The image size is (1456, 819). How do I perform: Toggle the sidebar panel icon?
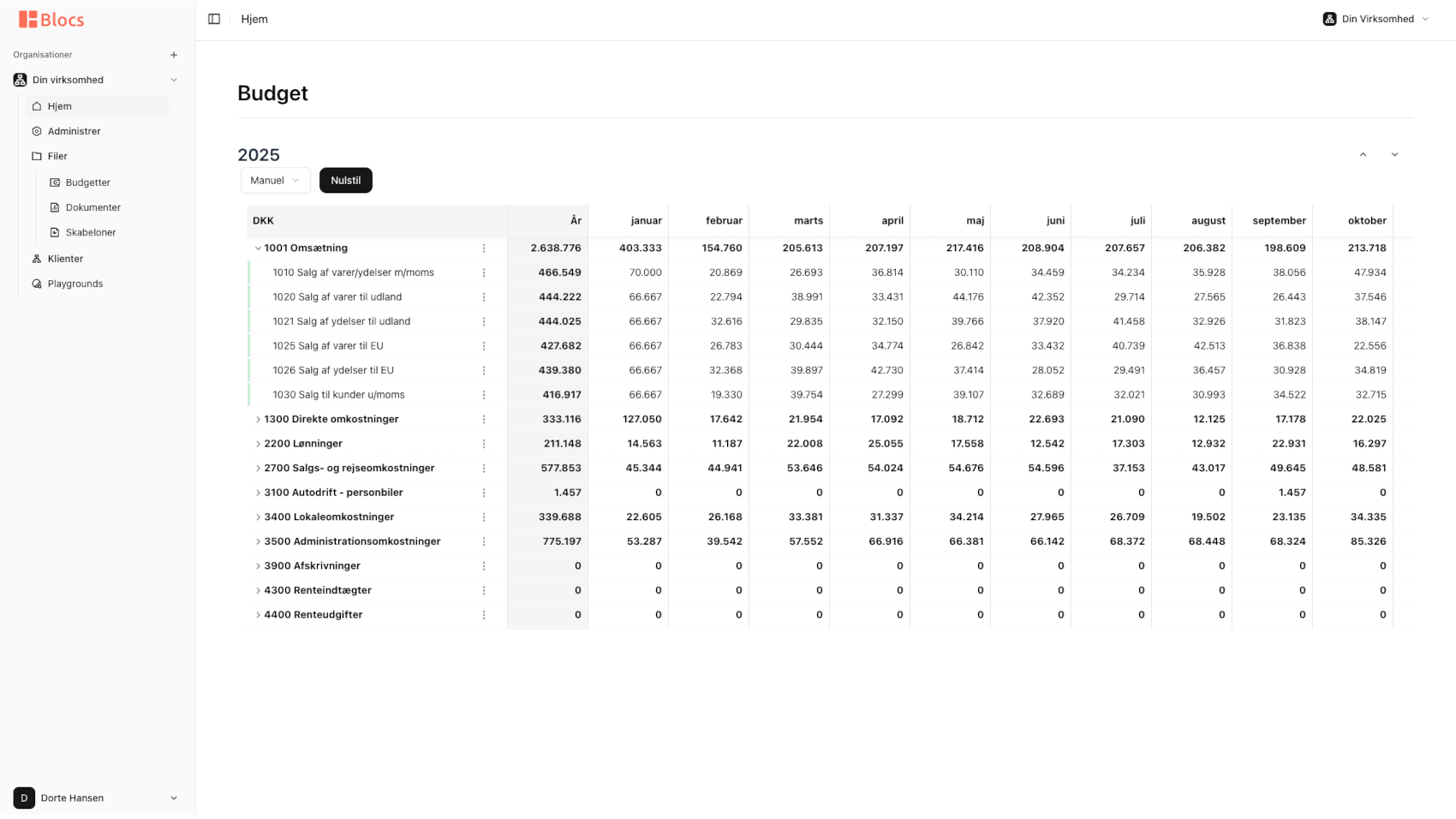[x=214, y=19]
